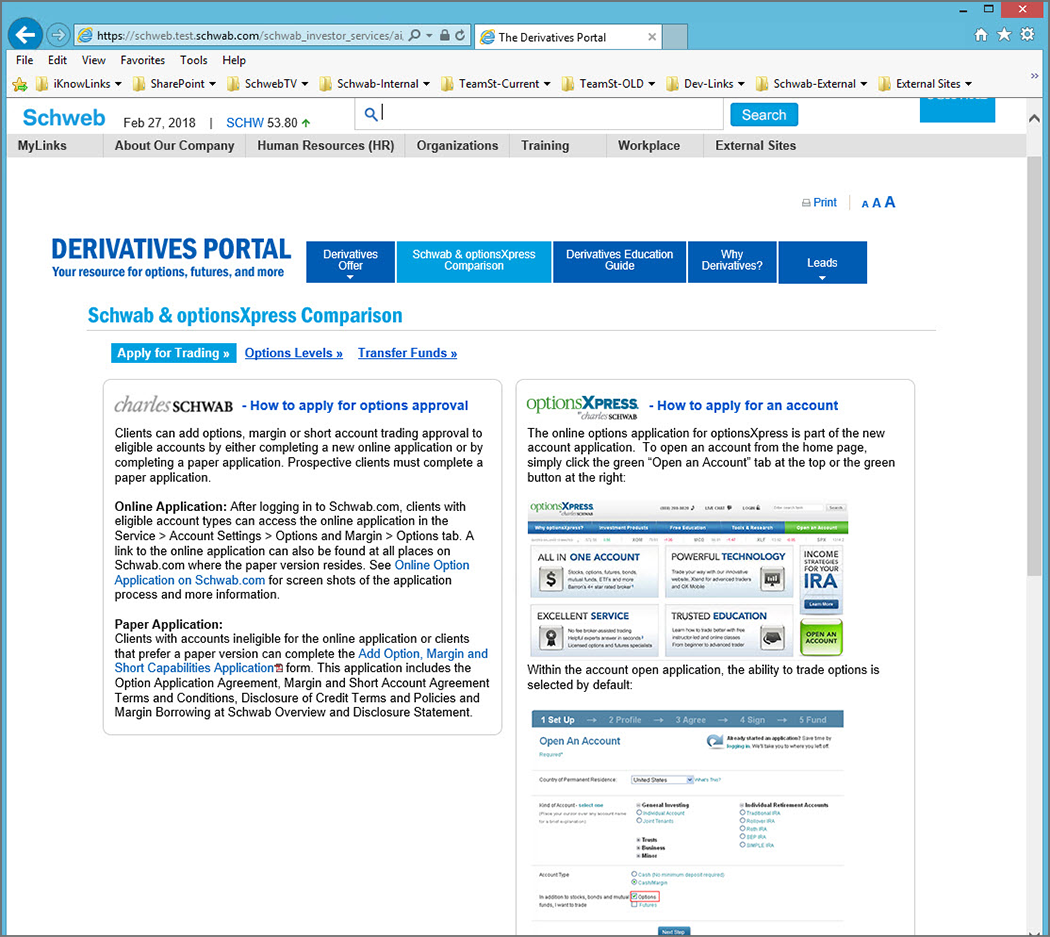1050x937 pixels.
Task: Open External Sites navigation item in Schweb bar
Action: pyautogui.click(x=755, y=145)
